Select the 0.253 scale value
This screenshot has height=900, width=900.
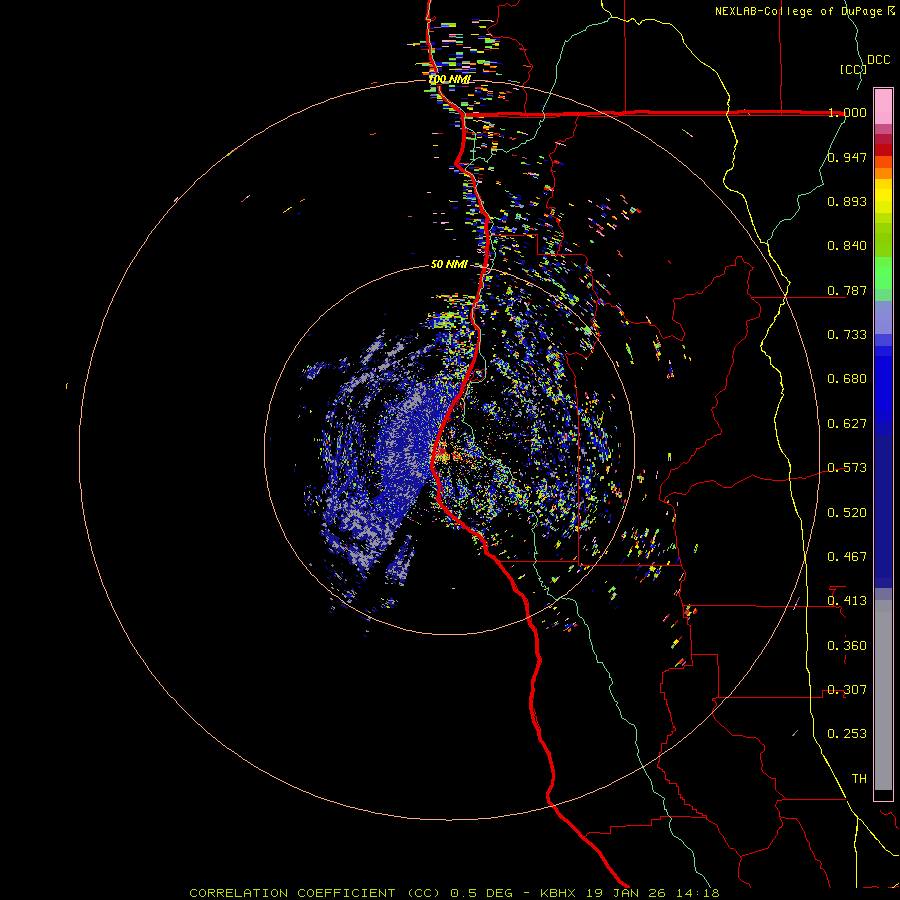coord(847,734)
